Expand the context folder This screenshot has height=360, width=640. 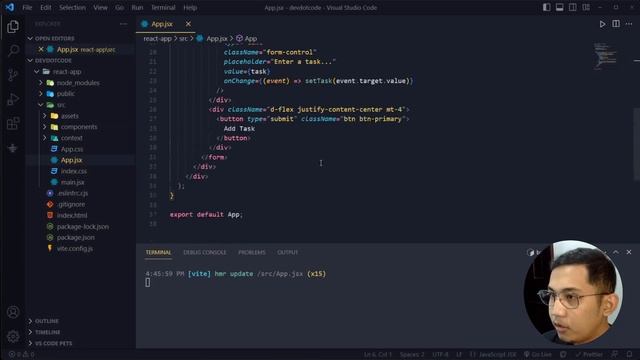pyautogui.click(x=45, y=138)
